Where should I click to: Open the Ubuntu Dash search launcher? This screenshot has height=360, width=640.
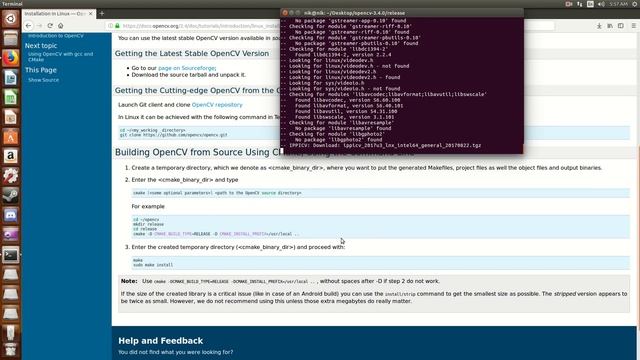click(11, 19)
